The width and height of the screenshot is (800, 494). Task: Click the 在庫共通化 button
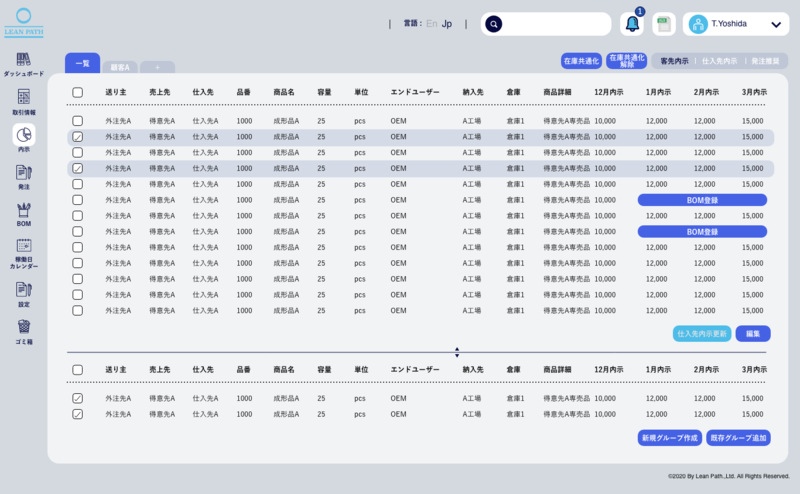tap(581, 61)
